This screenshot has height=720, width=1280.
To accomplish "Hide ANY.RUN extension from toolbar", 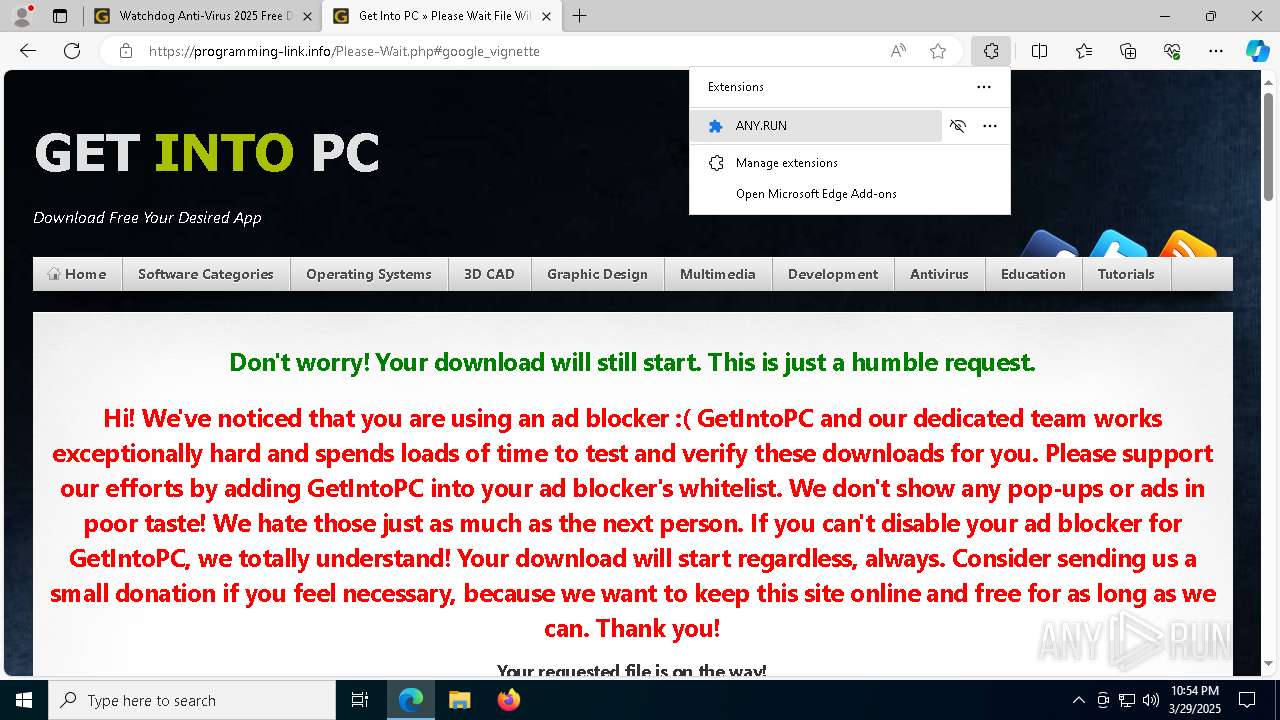I will point(958,126).
